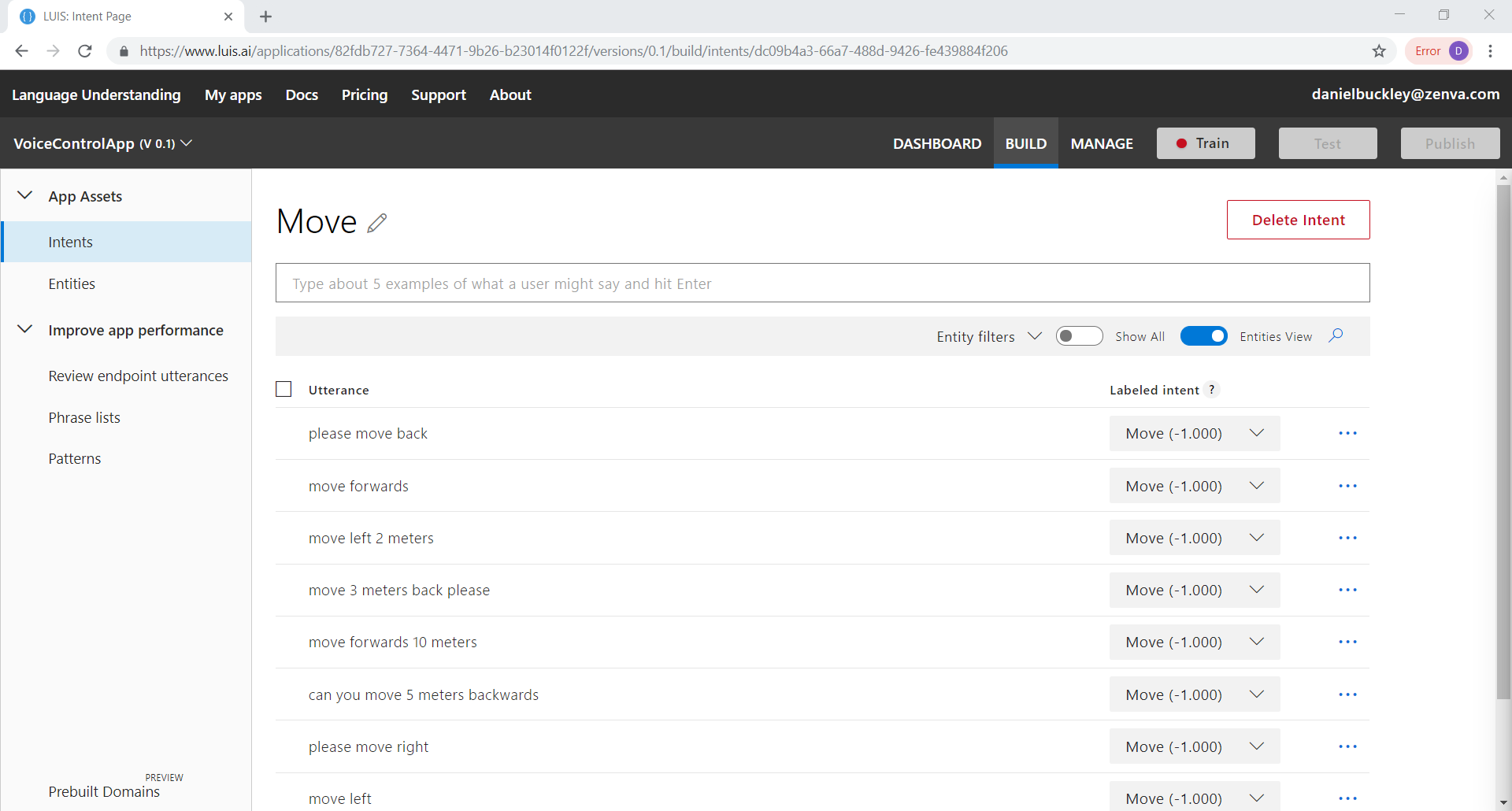Click the Language Understanding home link

point(96,94)
